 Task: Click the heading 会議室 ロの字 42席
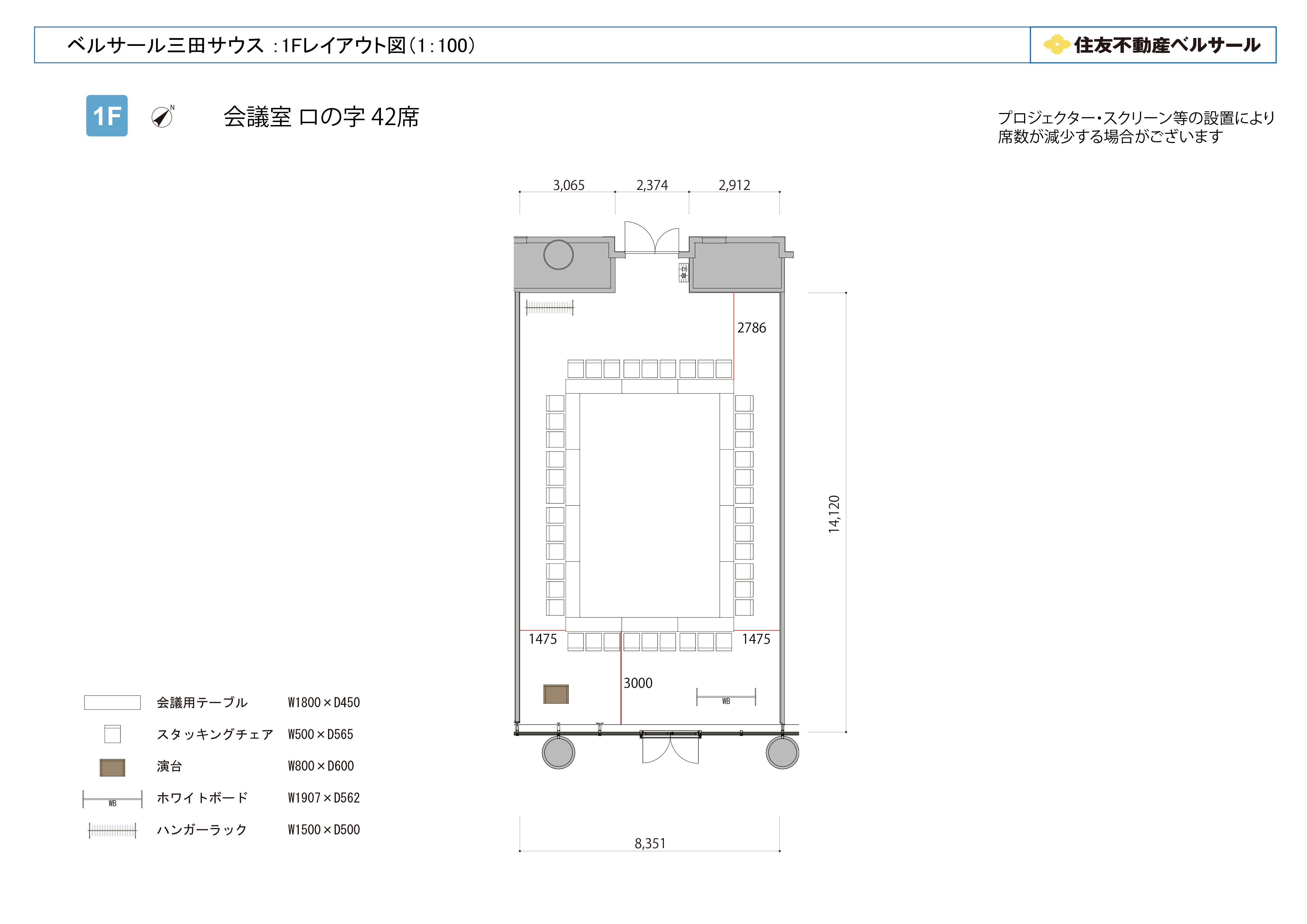(321, 117)
